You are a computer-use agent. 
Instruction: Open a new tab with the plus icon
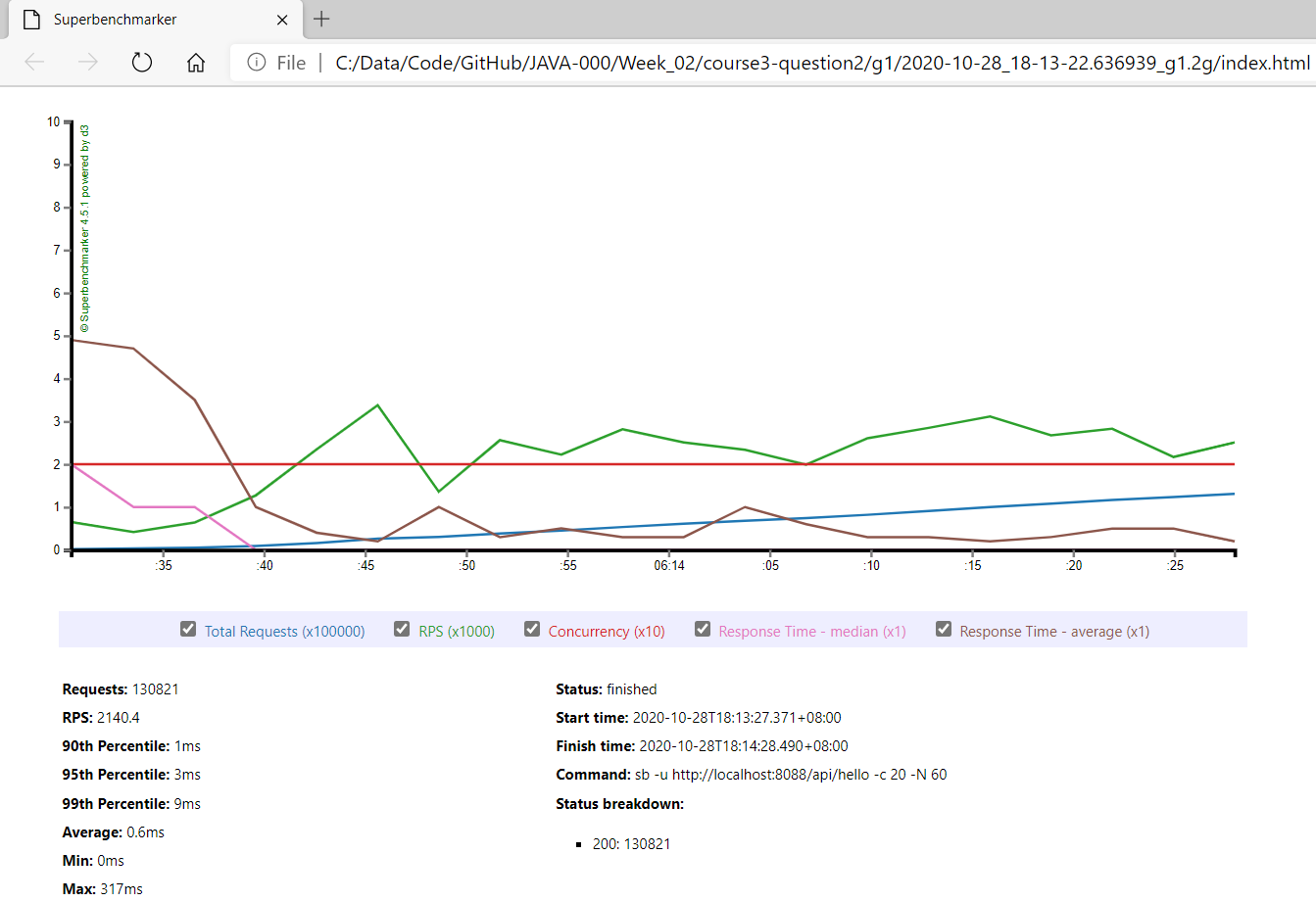[321, 19]
